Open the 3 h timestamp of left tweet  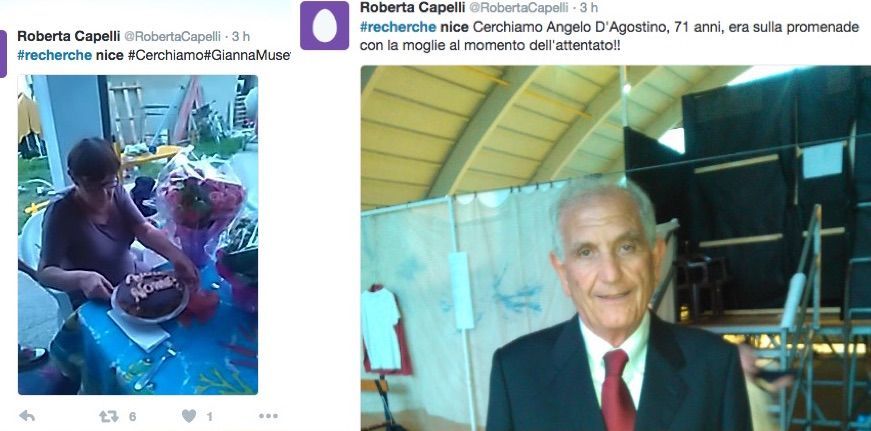tap(241, 37)
